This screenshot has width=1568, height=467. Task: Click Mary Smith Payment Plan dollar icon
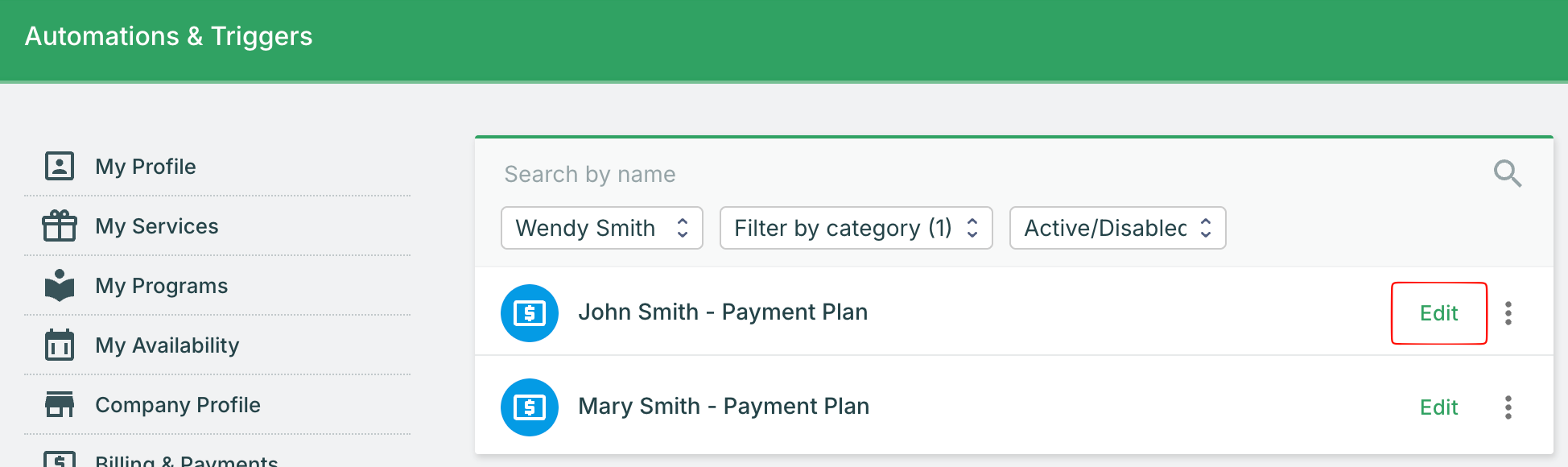(530, 407)
